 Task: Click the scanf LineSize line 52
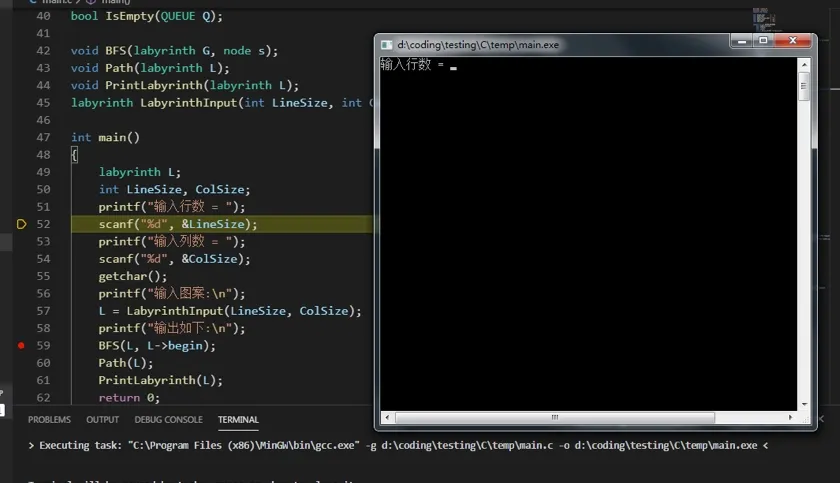click(177, 224)
